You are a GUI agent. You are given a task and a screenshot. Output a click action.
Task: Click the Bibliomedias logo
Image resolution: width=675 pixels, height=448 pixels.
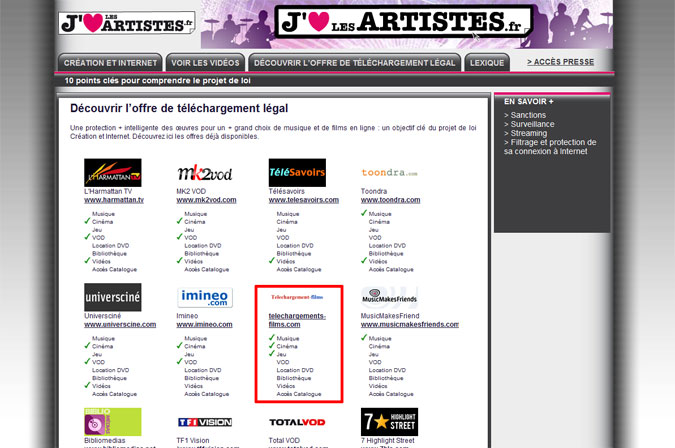(x=113, y=422)
